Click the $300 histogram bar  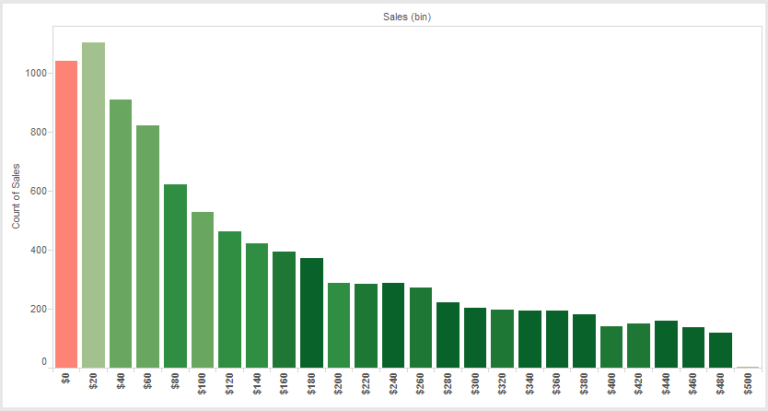click(x=475, y=338)
